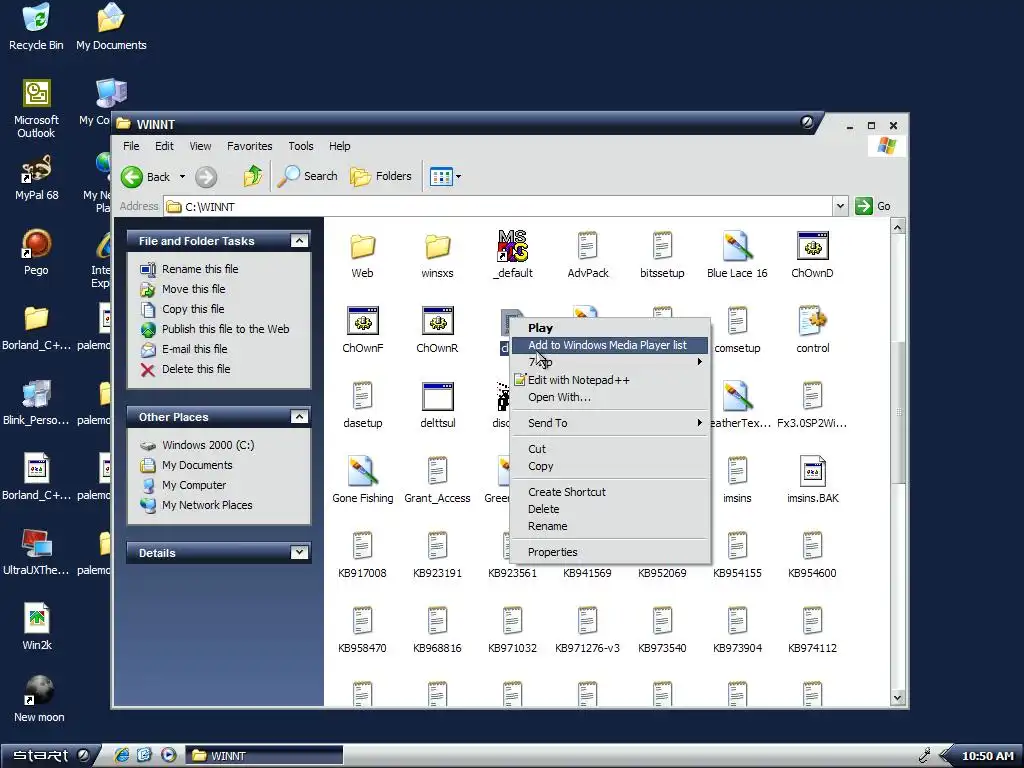The image size is (1024, 768).
Task: Click the file list scrollbar down arrow
Action: pos(897,697)
